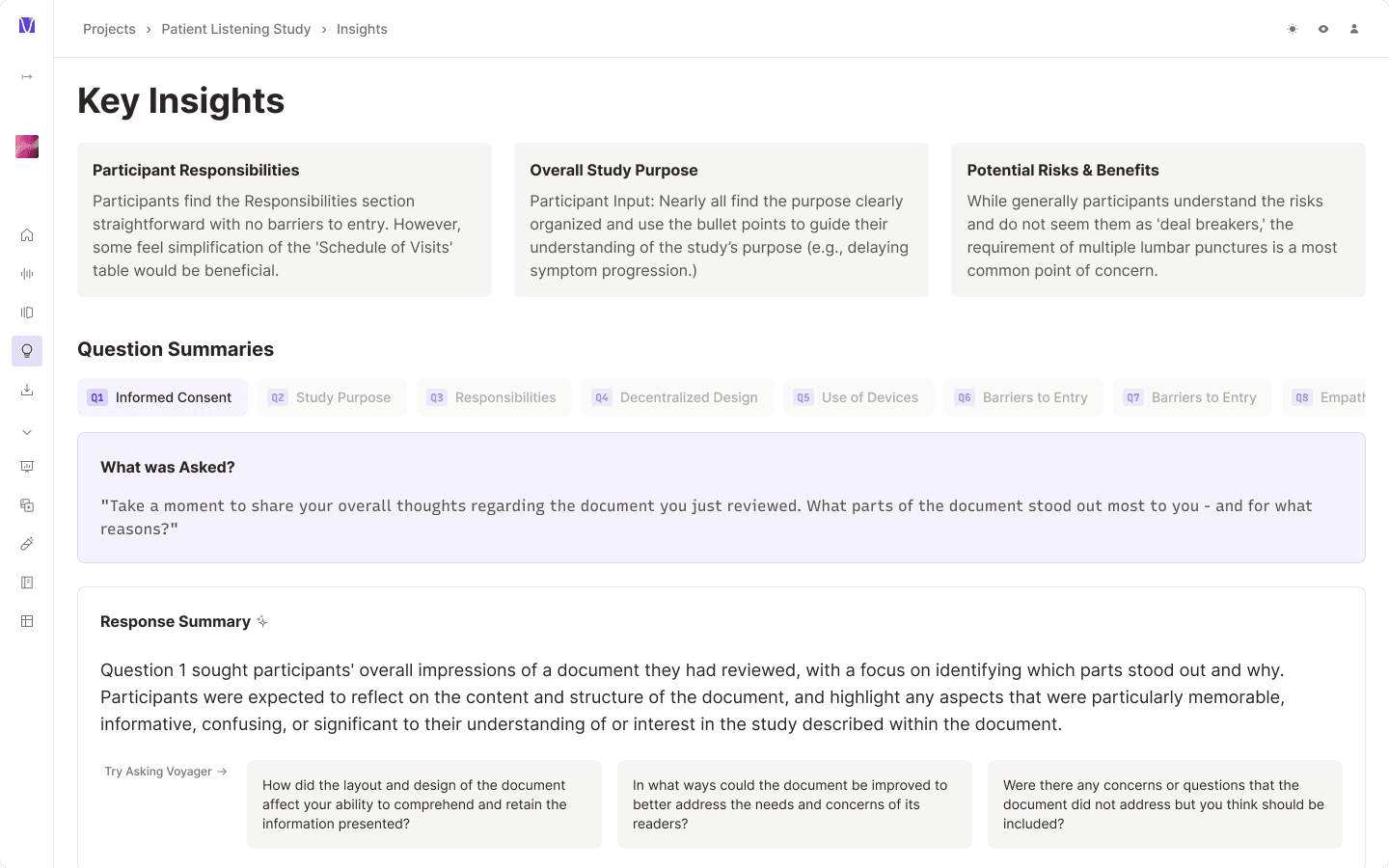This screenshot has width=1389, height=868.
Task: Click the download/export sidebar icon
Action: 27,389
